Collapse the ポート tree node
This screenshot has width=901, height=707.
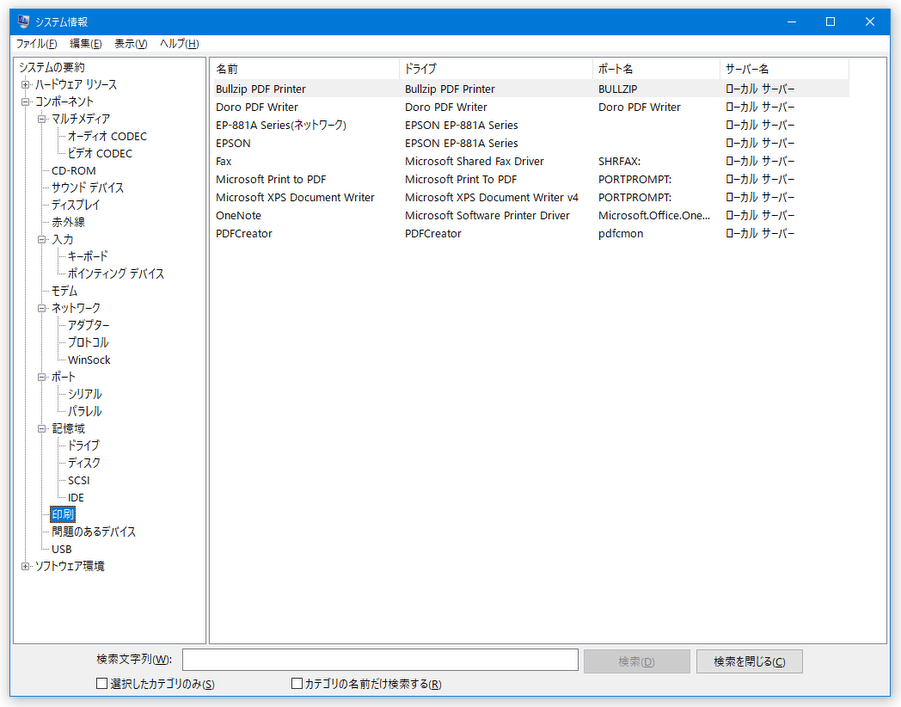(x=41, y=378)
